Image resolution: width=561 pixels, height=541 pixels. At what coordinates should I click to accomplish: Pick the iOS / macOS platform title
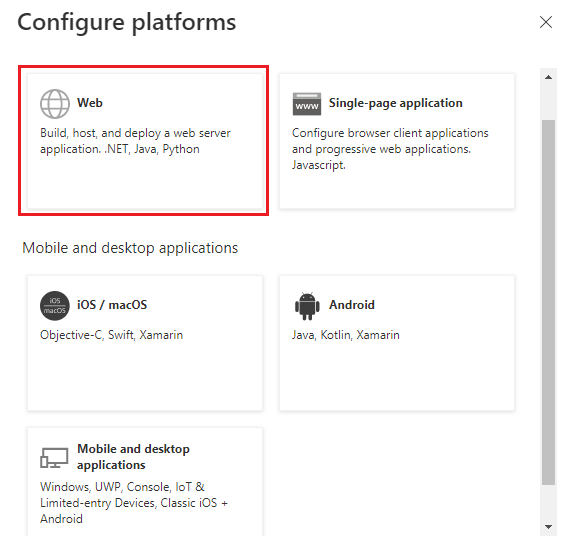tap(112, 305)
